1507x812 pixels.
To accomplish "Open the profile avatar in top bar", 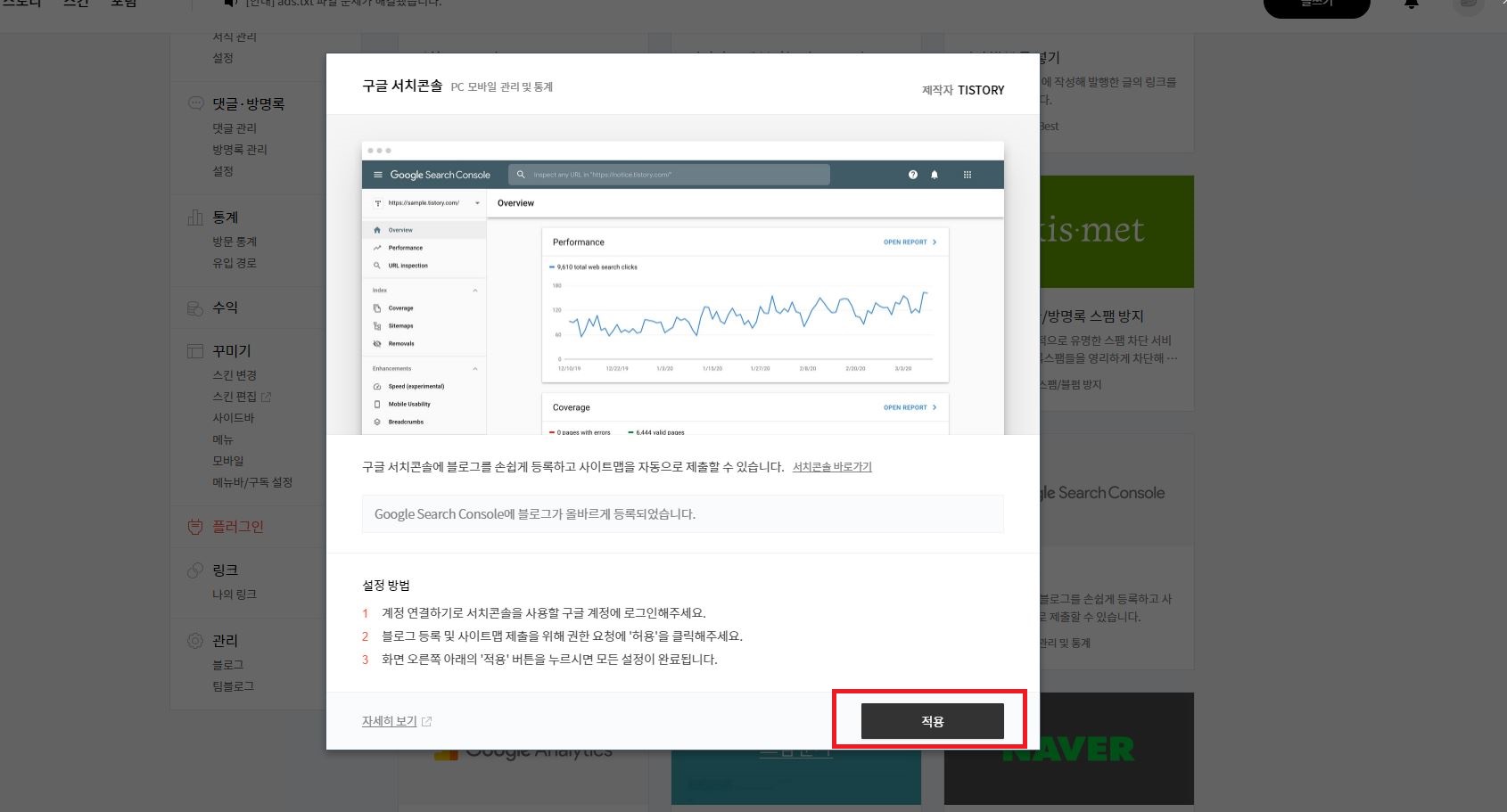I will pos(1468,4).
